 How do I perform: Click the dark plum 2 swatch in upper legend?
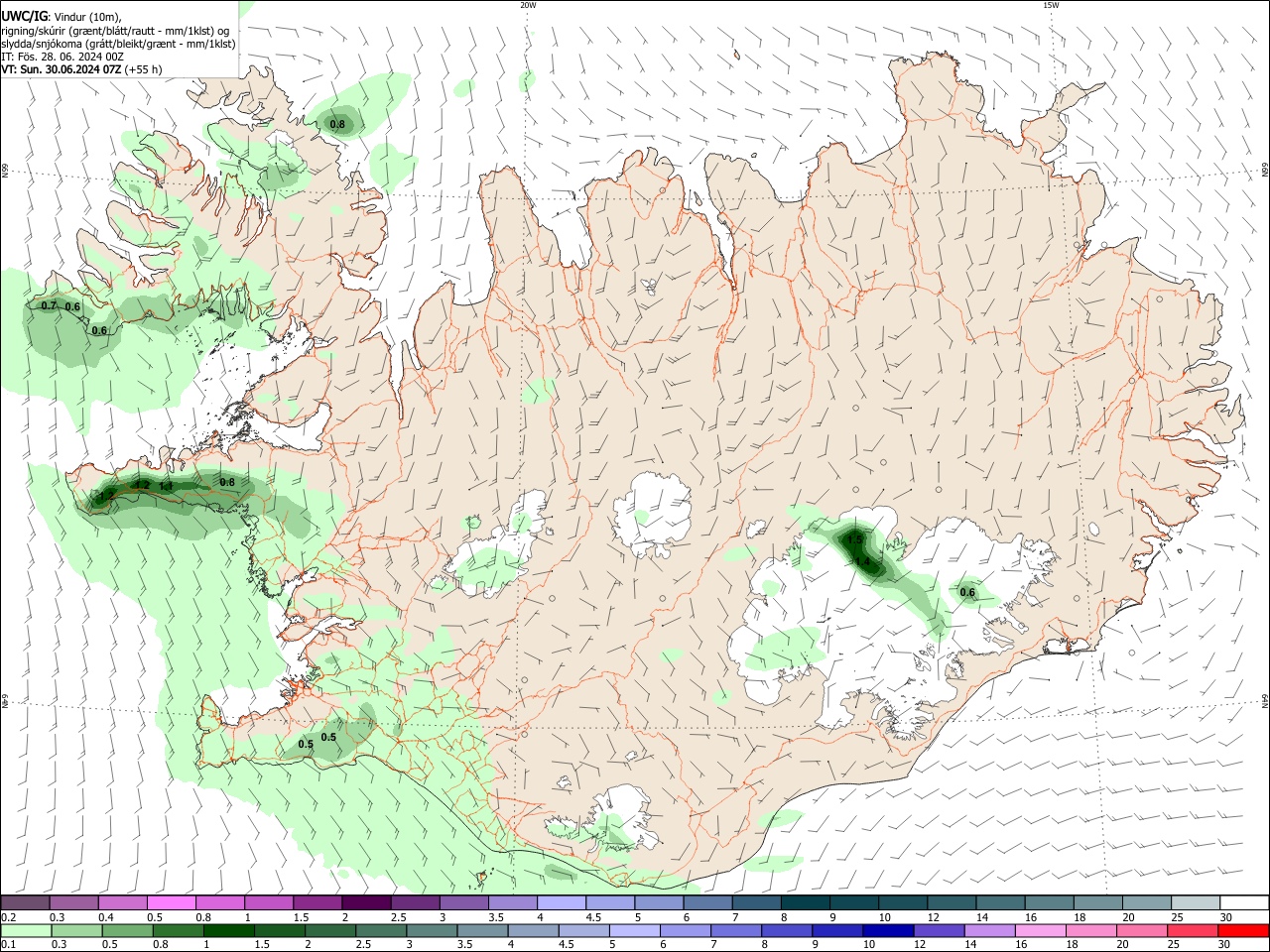click(x=366, y=902)
